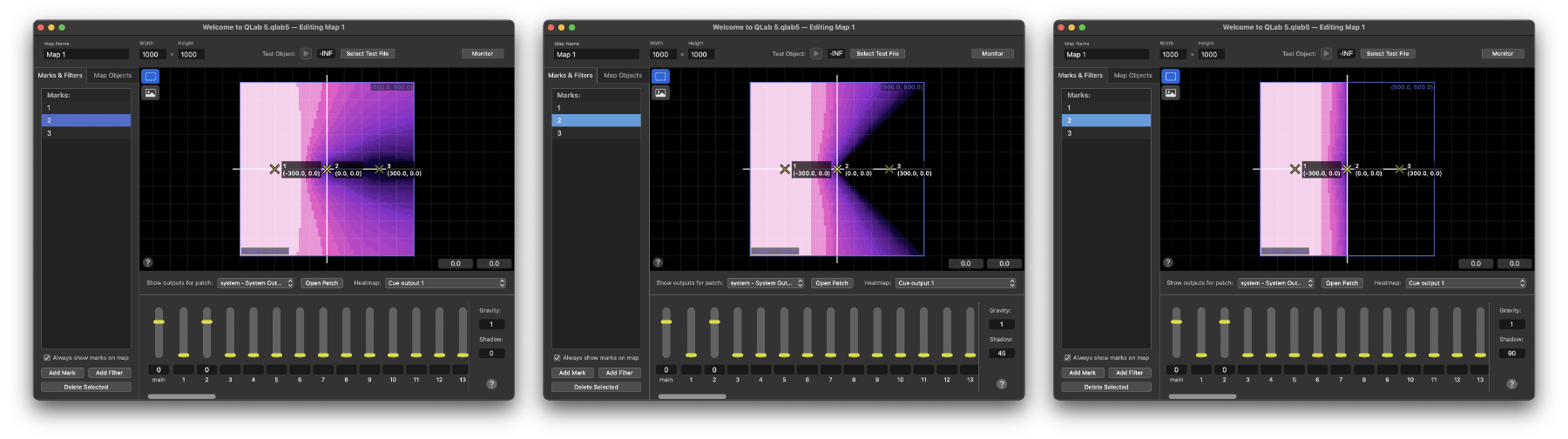Select the rectangle selection tool in the Shadow 0 window
The height and width of the screenshot is (439, 1568).
(x=151, y=77)
